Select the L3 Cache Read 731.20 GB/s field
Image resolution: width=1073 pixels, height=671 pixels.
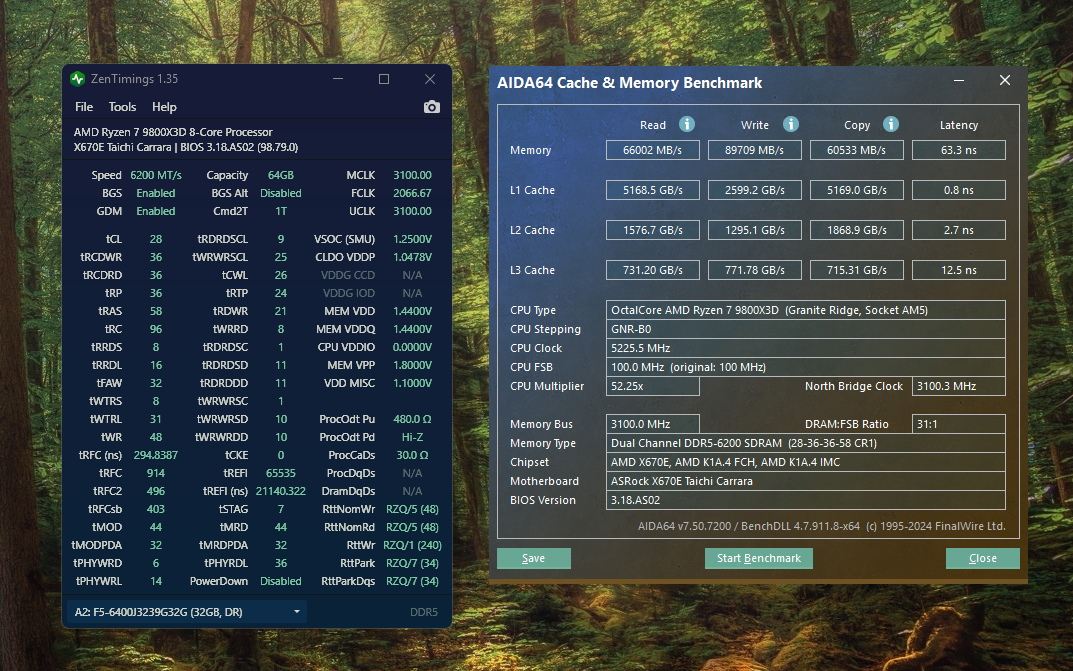click(653, 270)
